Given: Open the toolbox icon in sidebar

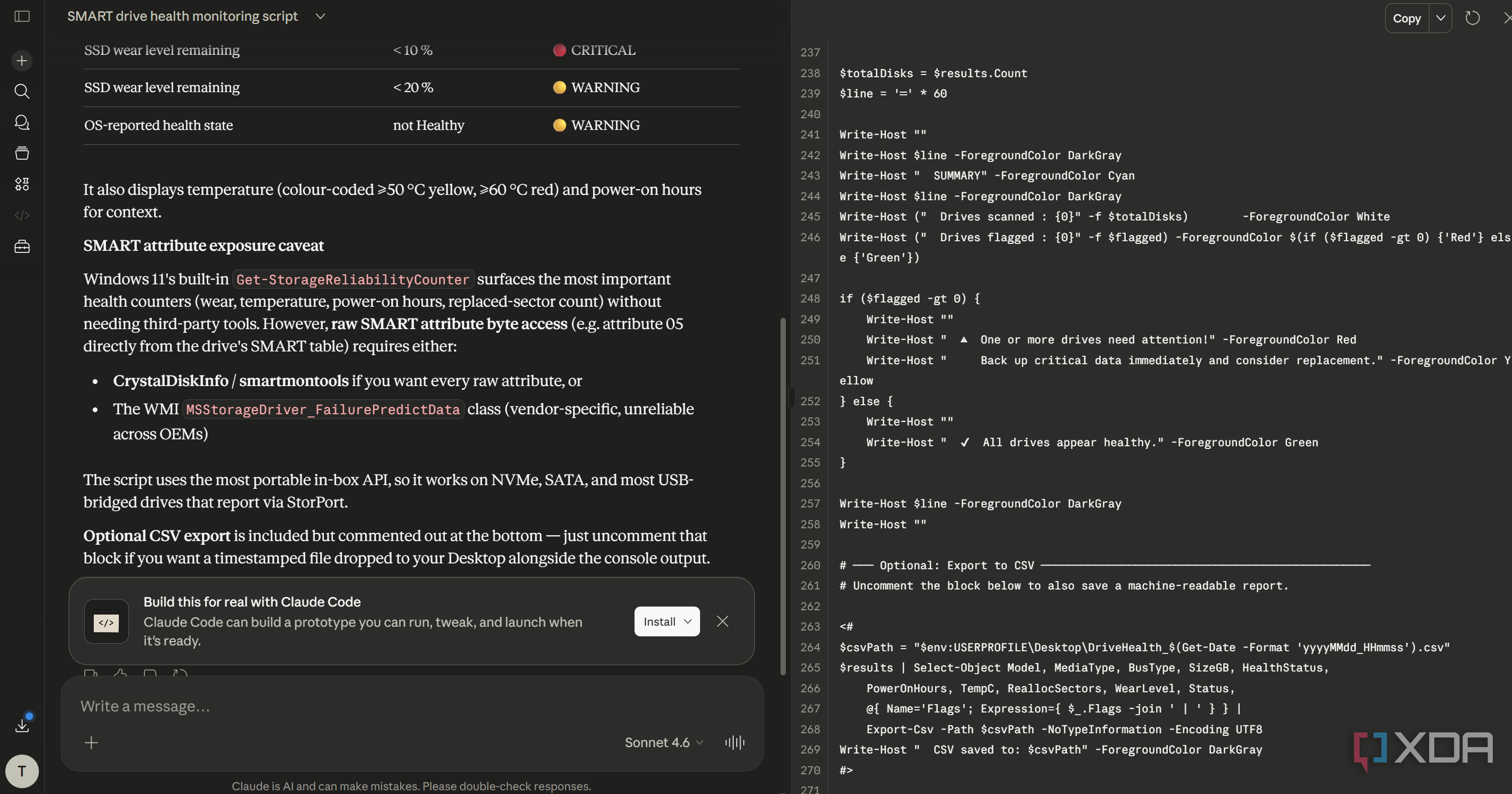Looking at the screenshot, I should point(22,247).
